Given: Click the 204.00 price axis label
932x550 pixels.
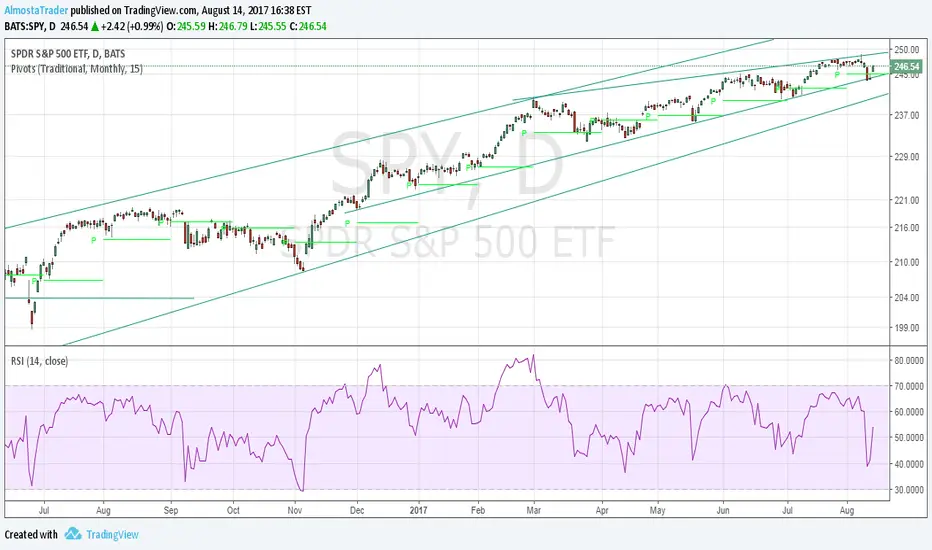Looking at the screenshot, I should (906, 297).
